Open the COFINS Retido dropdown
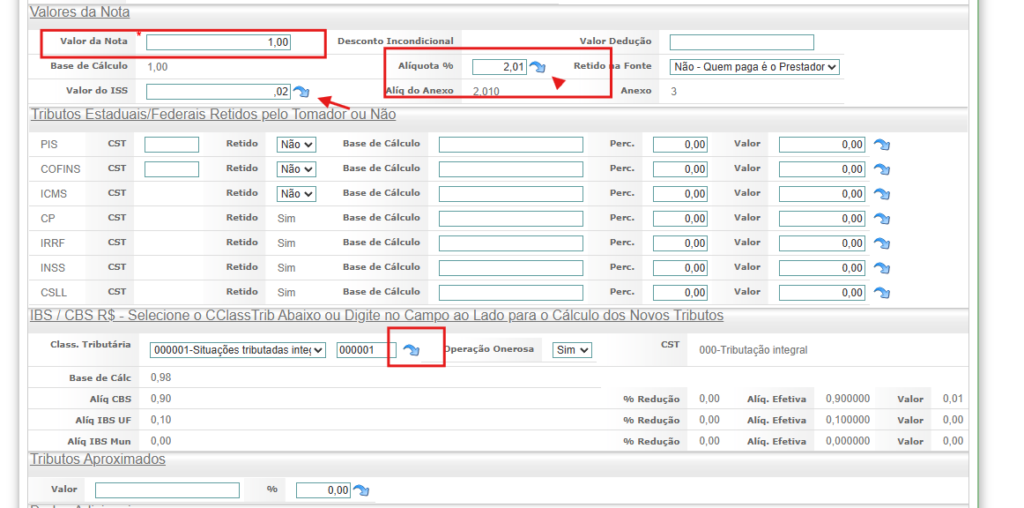Image resolution: width=1024 pixels, height=508 pixels. (x=296, y=169)
